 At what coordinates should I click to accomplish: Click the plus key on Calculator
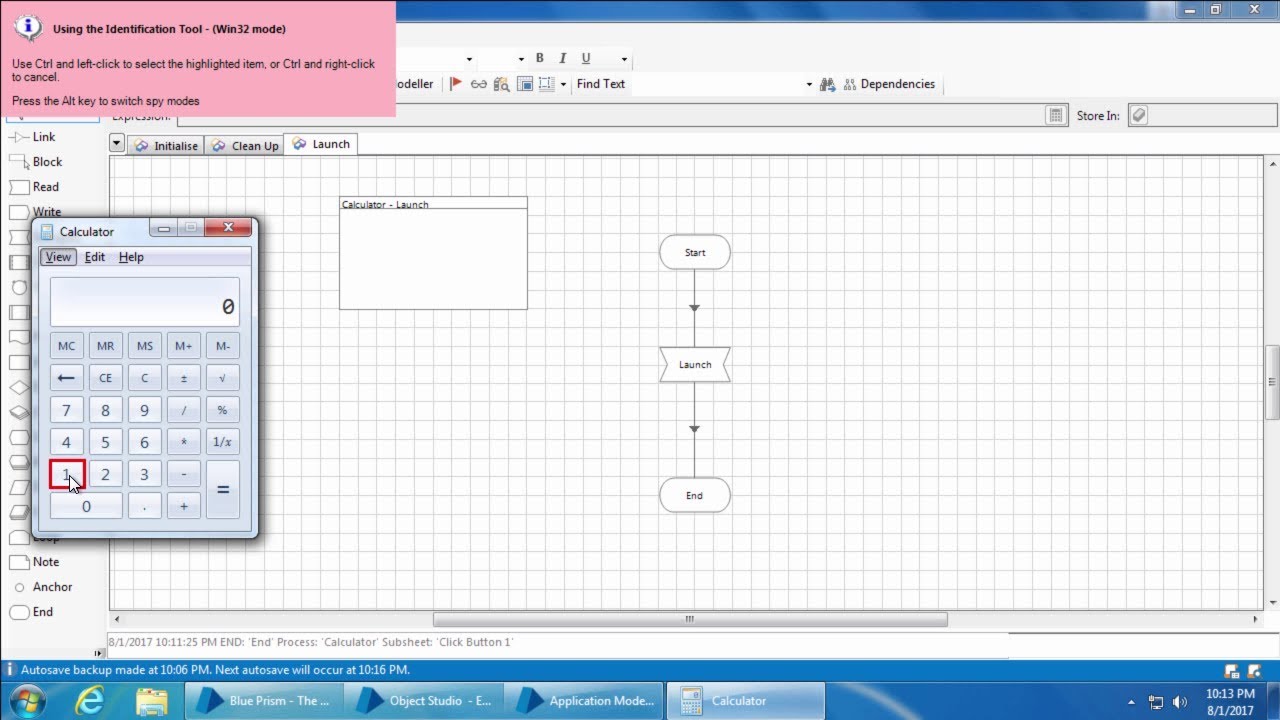coord(184,506)
